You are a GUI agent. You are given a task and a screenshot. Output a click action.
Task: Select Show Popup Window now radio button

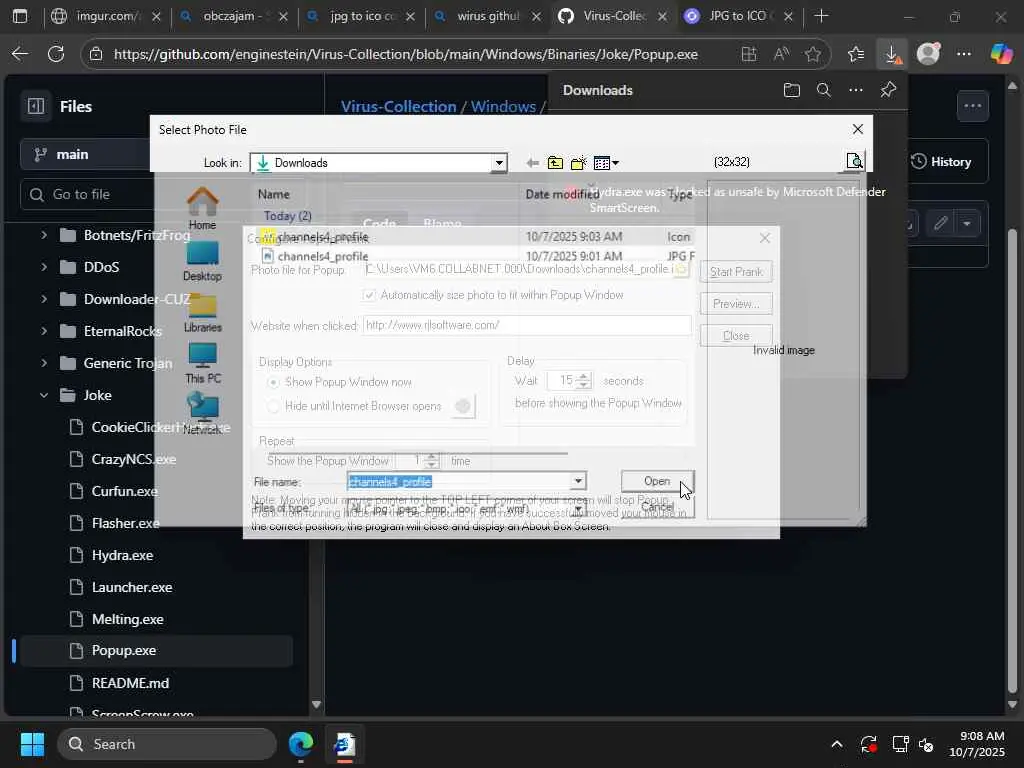click(x=274, y=382)
